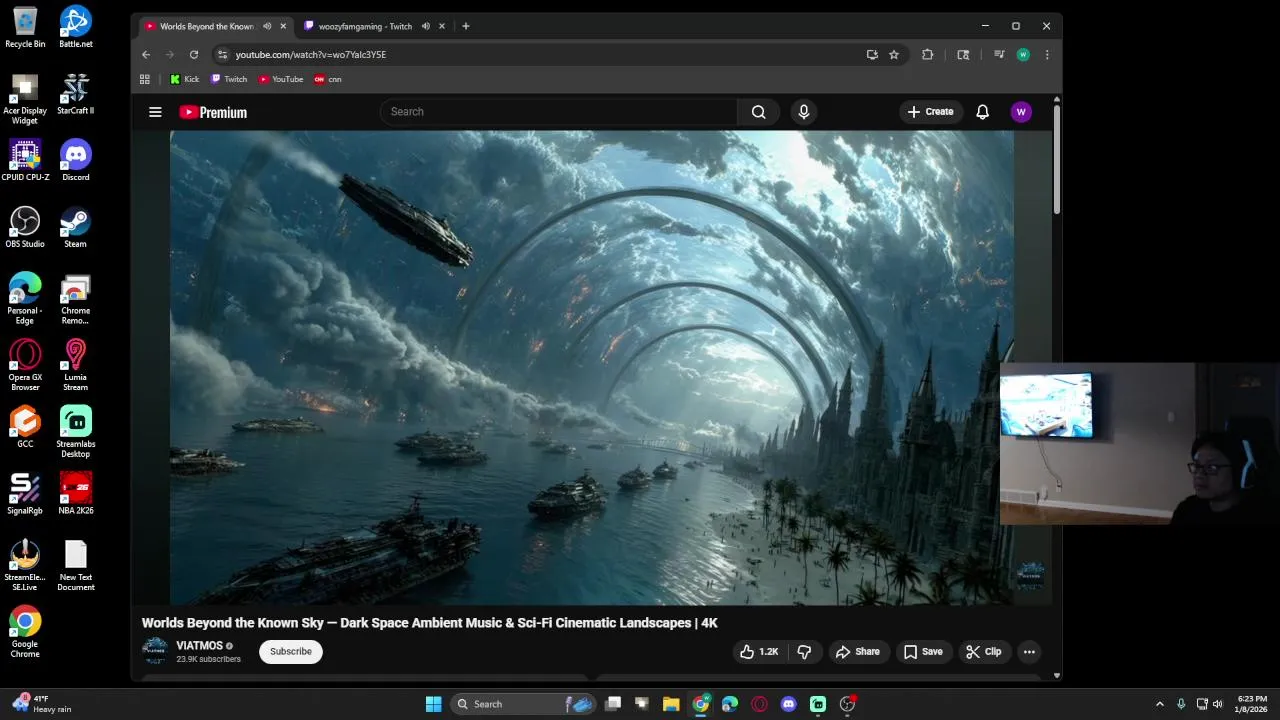The height and width of the screenshot is (720, 1280).
Task: Switch to woozyfamgaming Twitch tab
Action: click(x=365, y=26)
